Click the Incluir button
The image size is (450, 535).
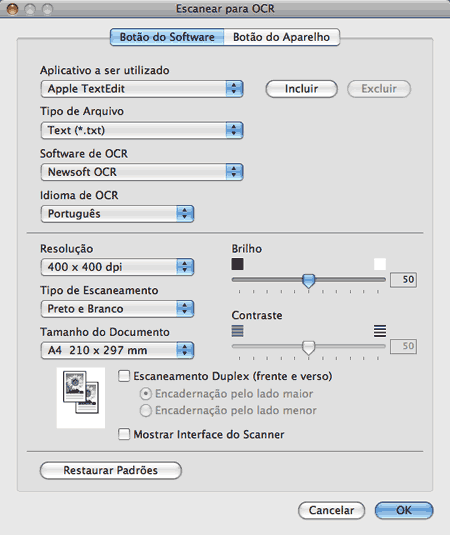[302, 89]
